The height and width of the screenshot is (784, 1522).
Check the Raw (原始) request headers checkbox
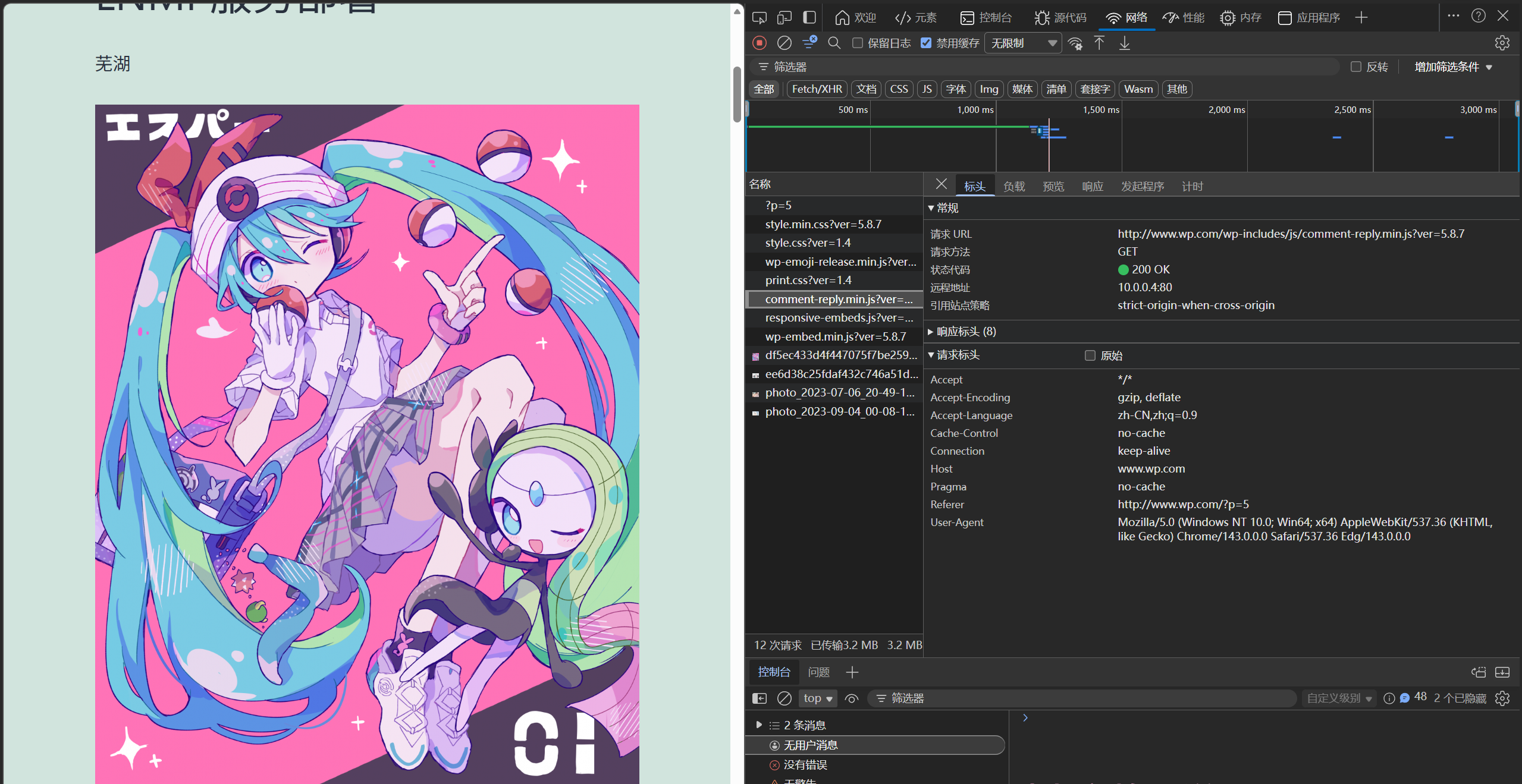point(1090,355)
